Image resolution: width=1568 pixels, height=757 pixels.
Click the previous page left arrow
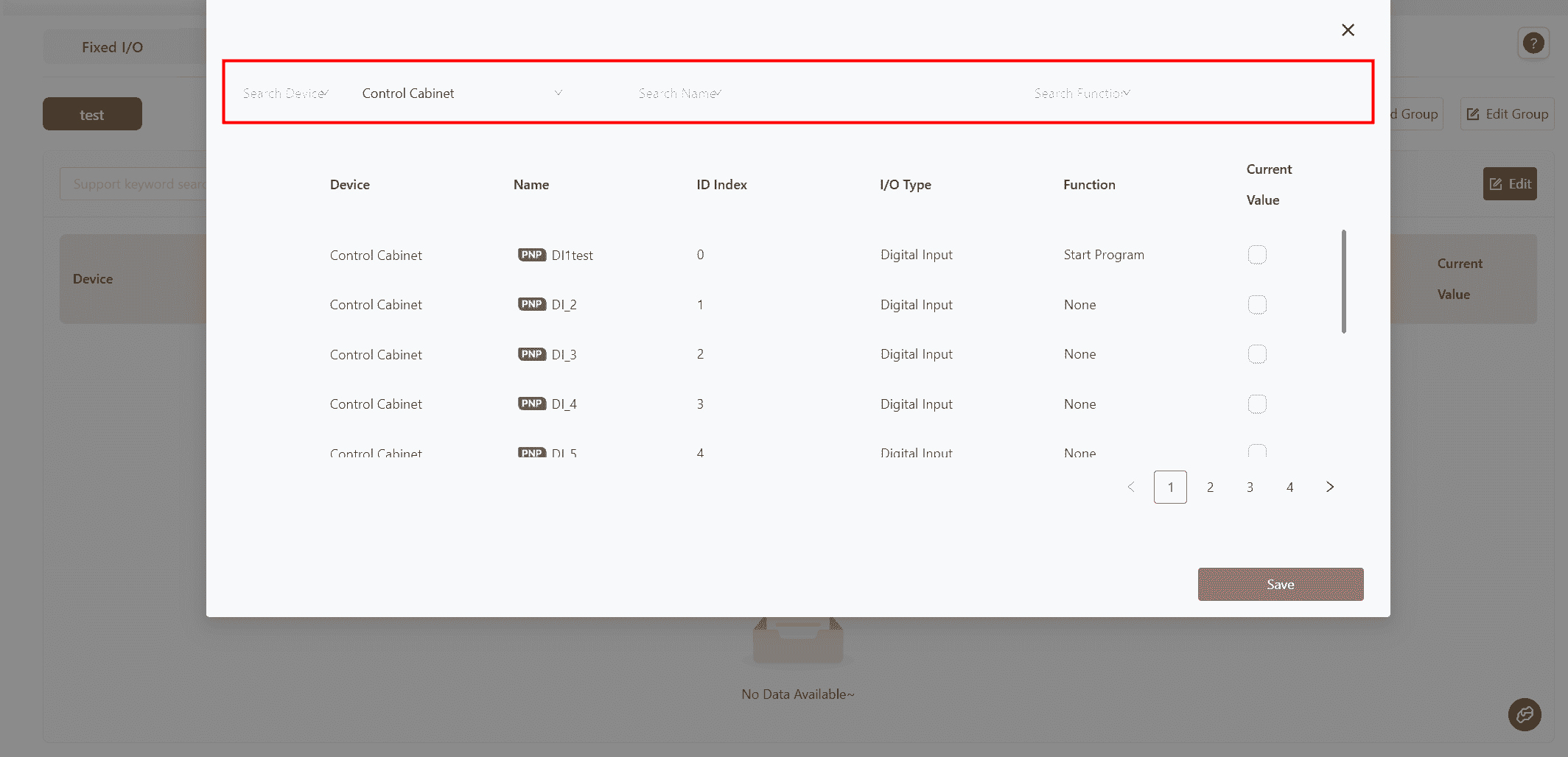pyautogui.click(x=1131, y=487)
